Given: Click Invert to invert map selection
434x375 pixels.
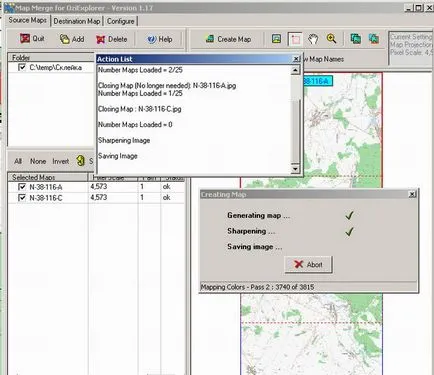Looking at the screenshot, I should point(60,161).
